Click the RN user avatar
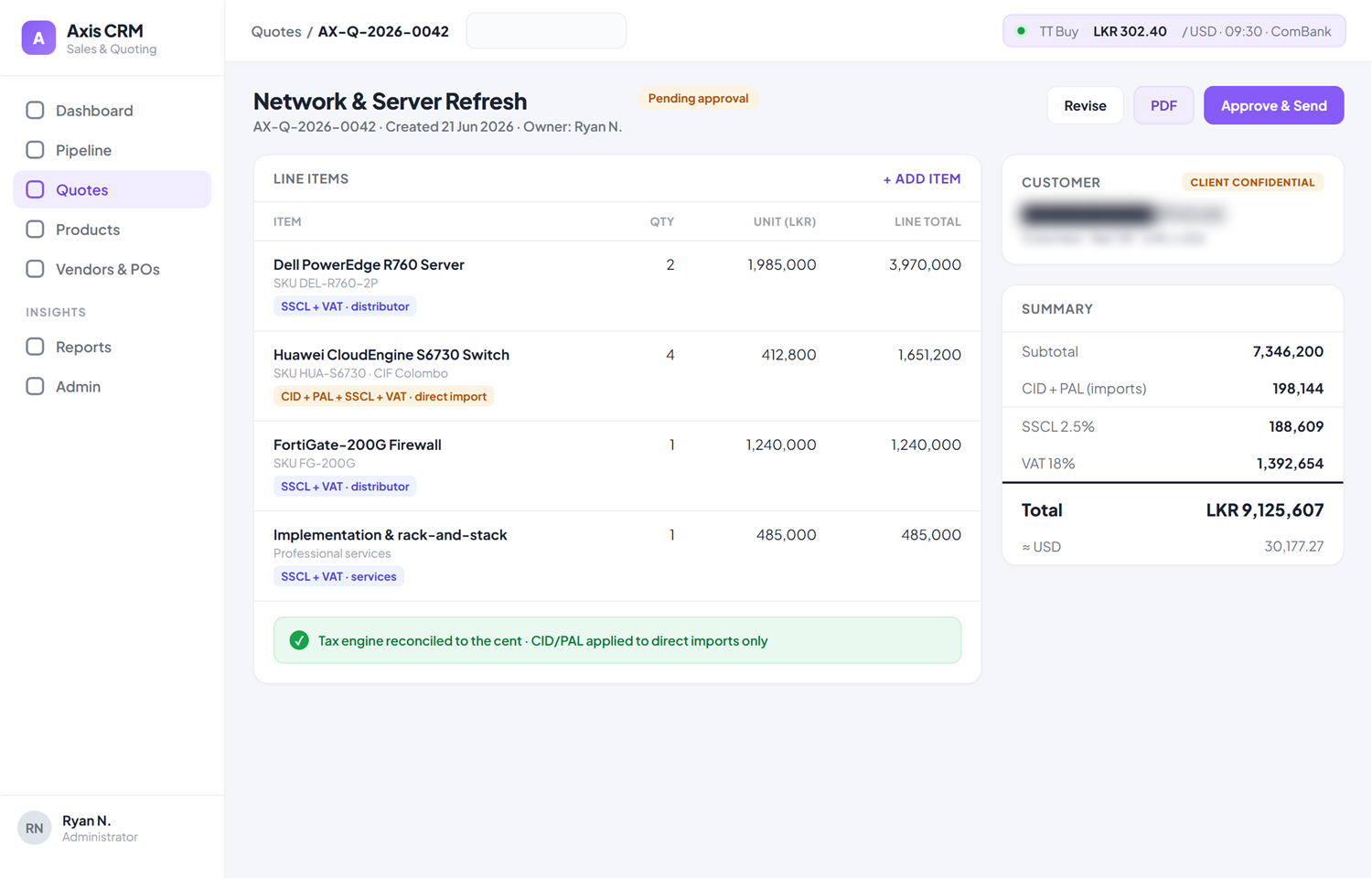Viewport: 1372px width, 879px height. coord(34,828)
